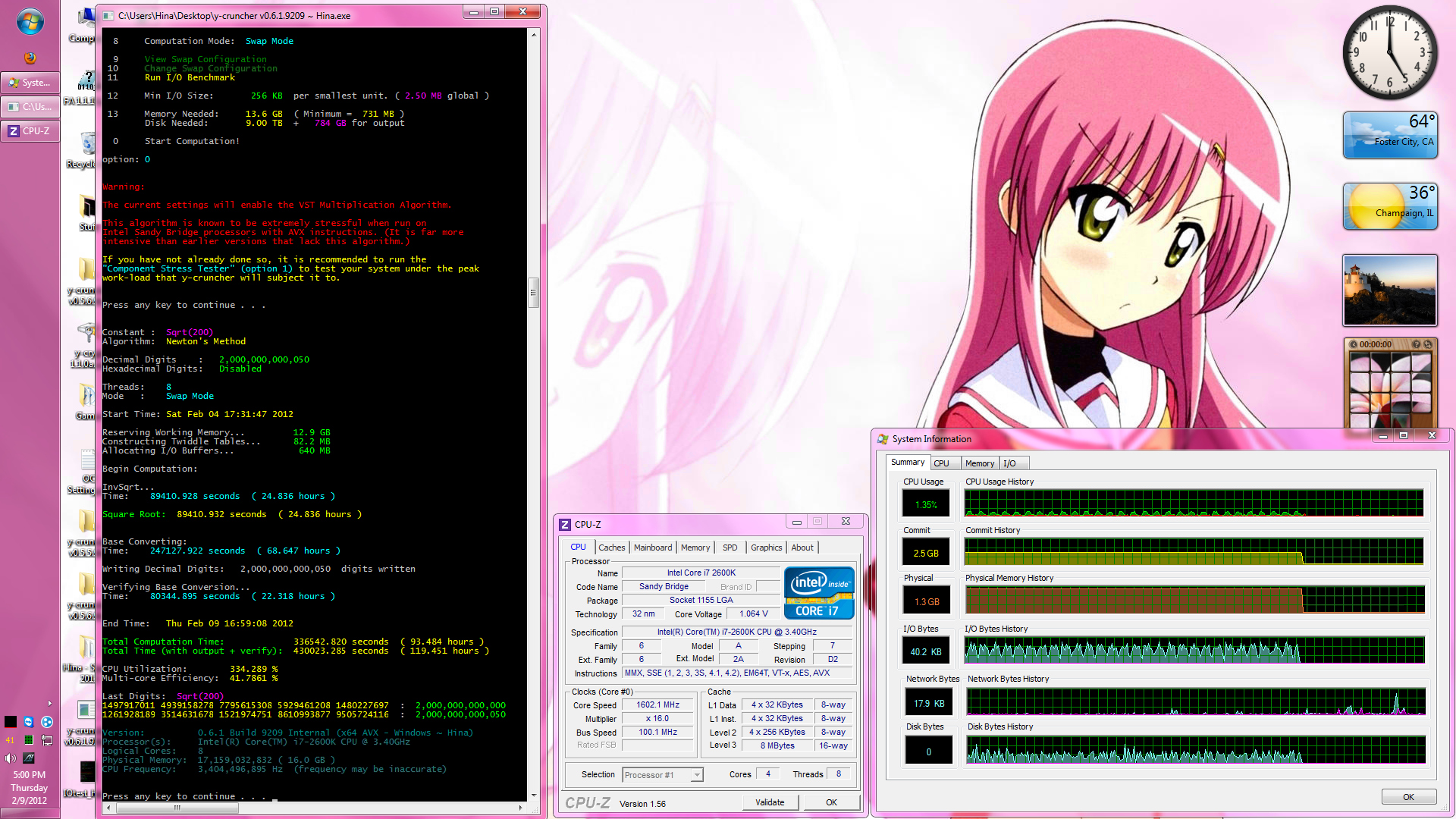Click OK in the System Information window

[x=1408, y=797]
